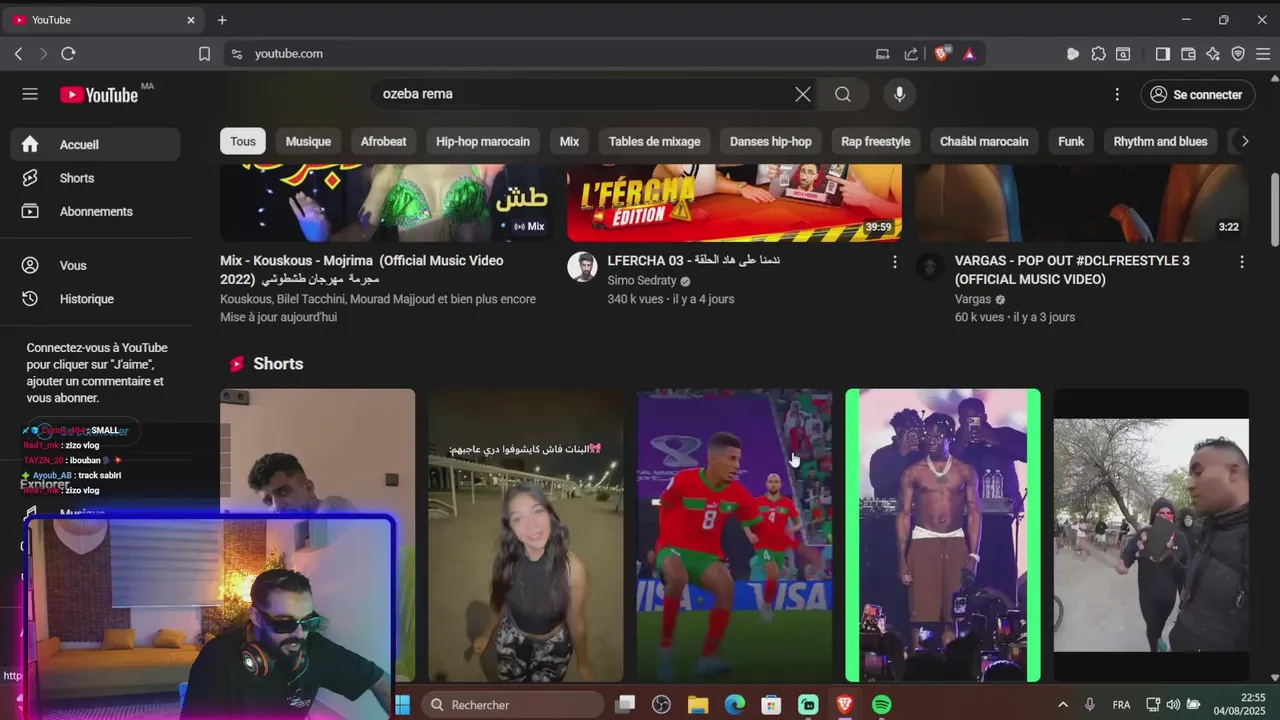Image resolution: width=1280 pixels, height=720 pixels.
Task: Open Brave Wallet icon
Action: click(x=1188, y=54)
